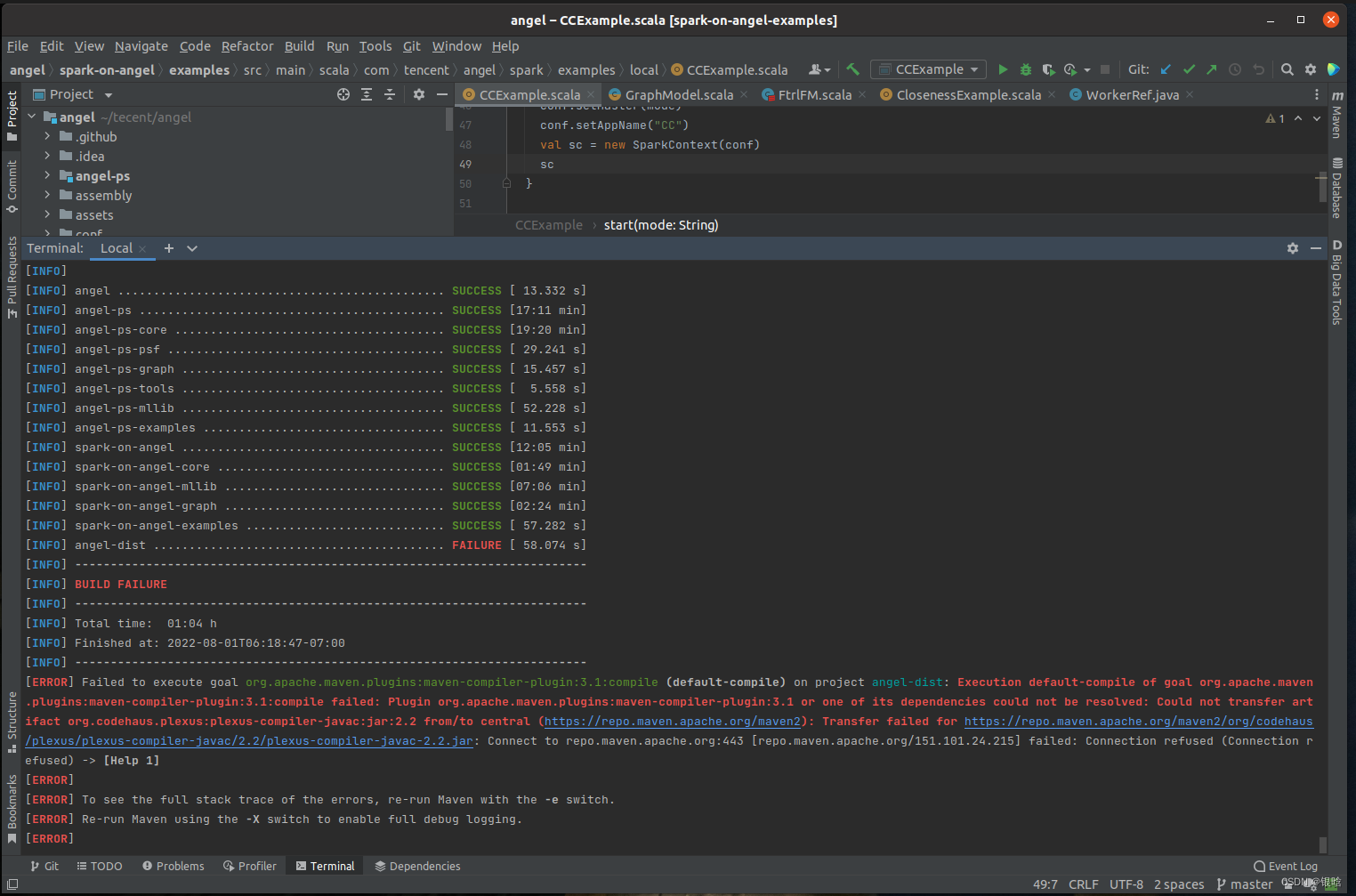Open the Dependencies tool window tab

[417, 866]
